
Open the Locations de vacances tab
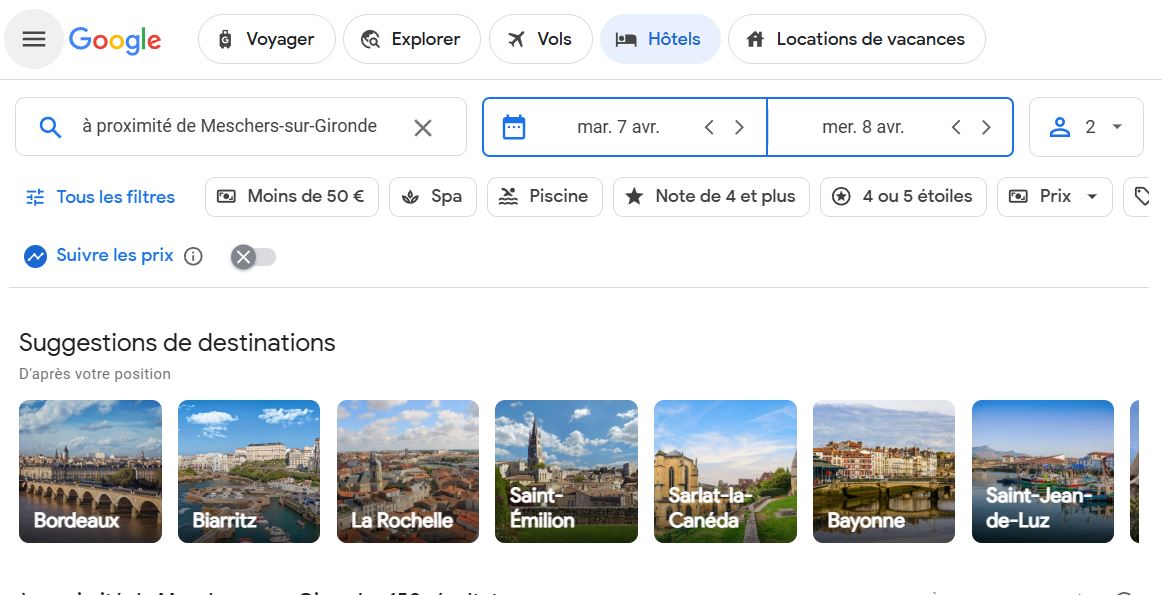856,40
